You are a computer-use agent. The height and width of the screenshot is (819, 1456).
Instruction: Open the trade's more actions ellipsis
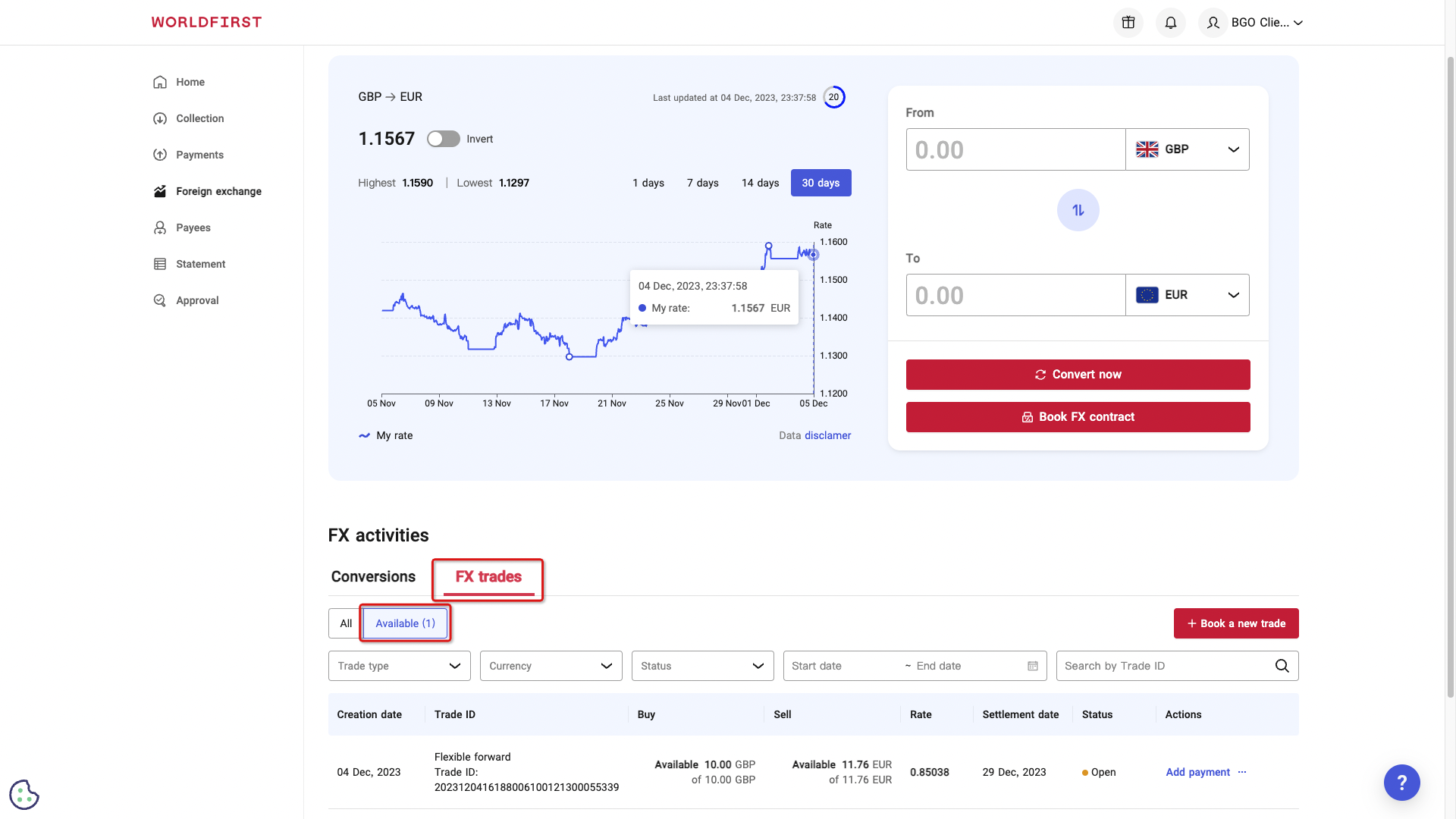[x=1242, y=772]
